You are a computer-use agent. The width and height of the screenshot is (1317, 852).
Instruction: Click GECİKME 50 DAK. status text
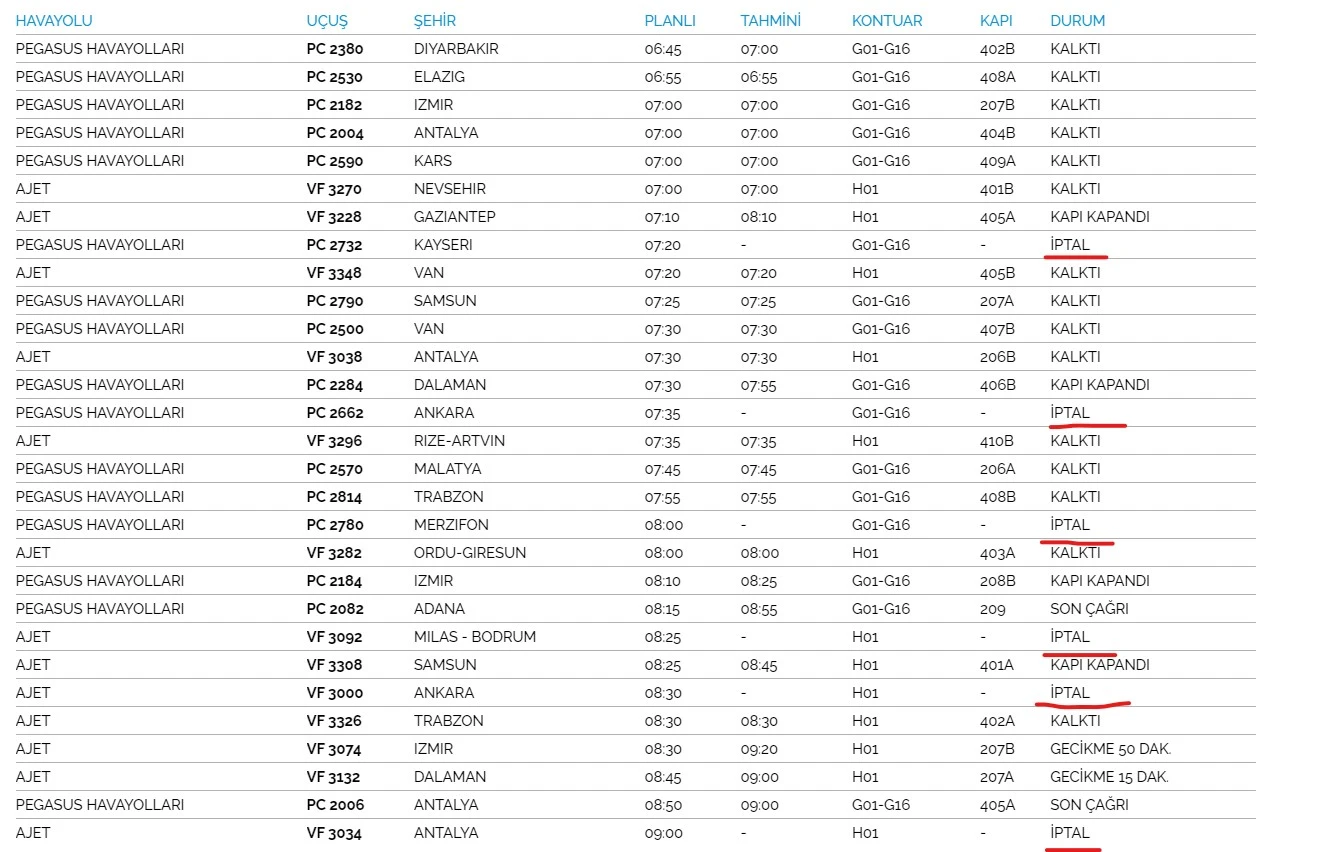pyautogui.click(x=1110, y=748)
